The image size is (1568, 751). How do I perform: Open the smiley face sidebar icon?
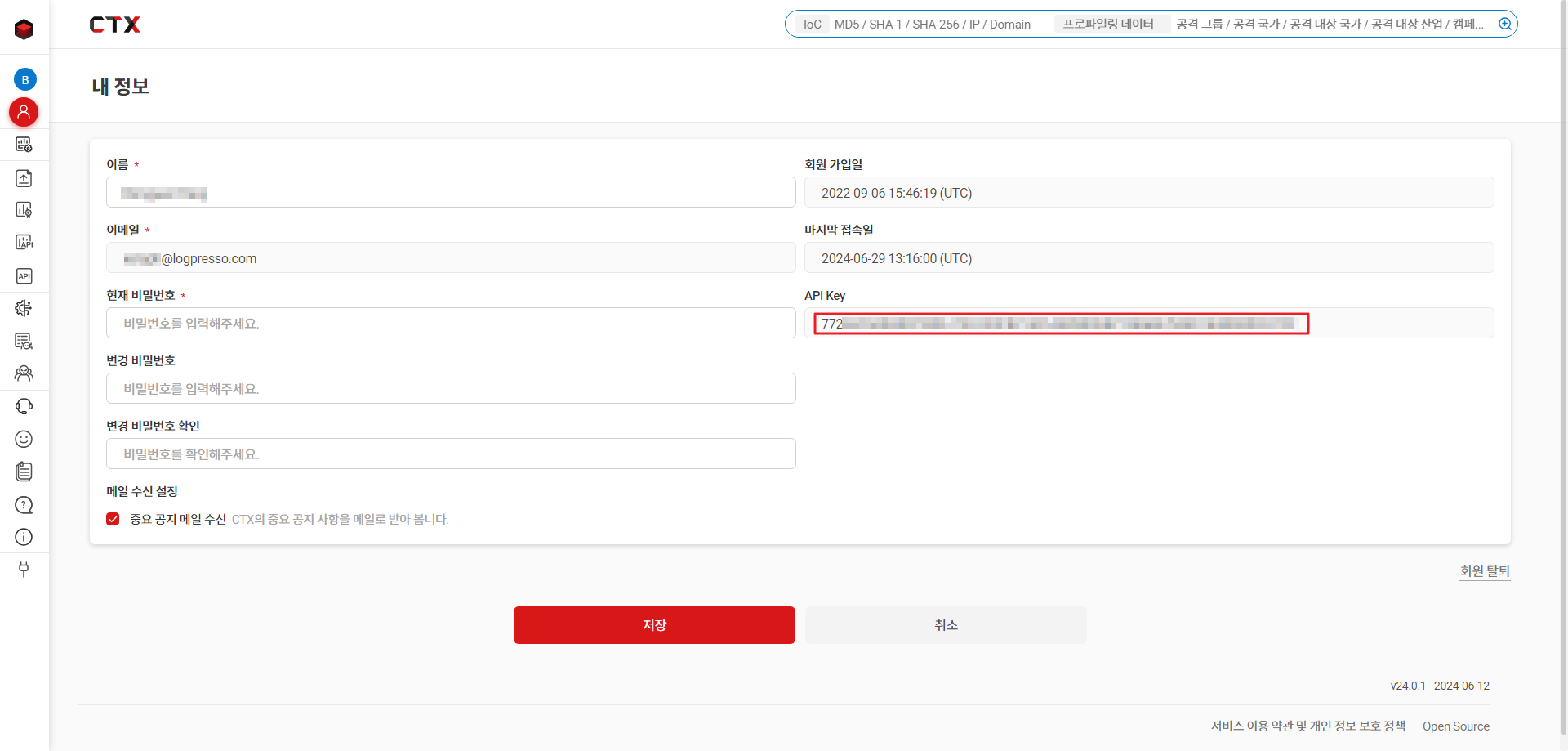(x=24, y=439)
